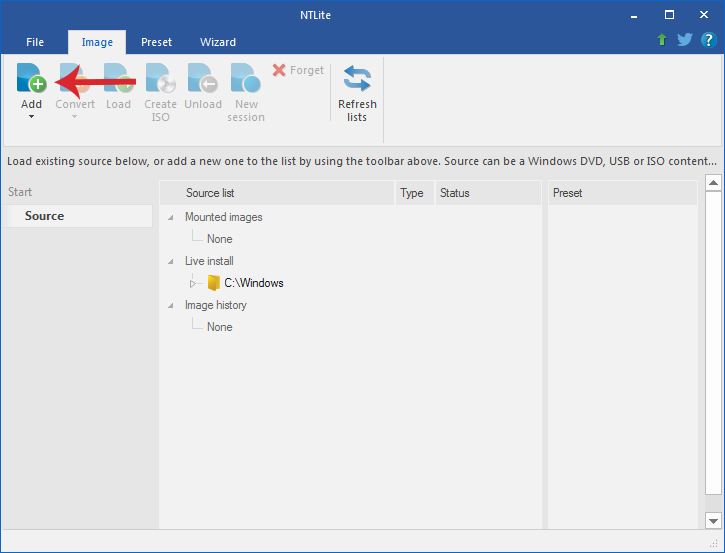Click the green update arrow icon
Screen dimensions: 725x553
pyautogui.click(x=662, y=40)
